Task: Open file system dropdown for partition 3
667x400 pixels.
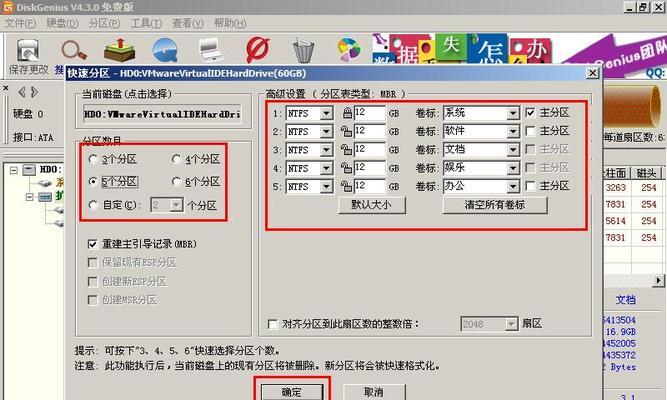Action: click(x=326, y=150)
